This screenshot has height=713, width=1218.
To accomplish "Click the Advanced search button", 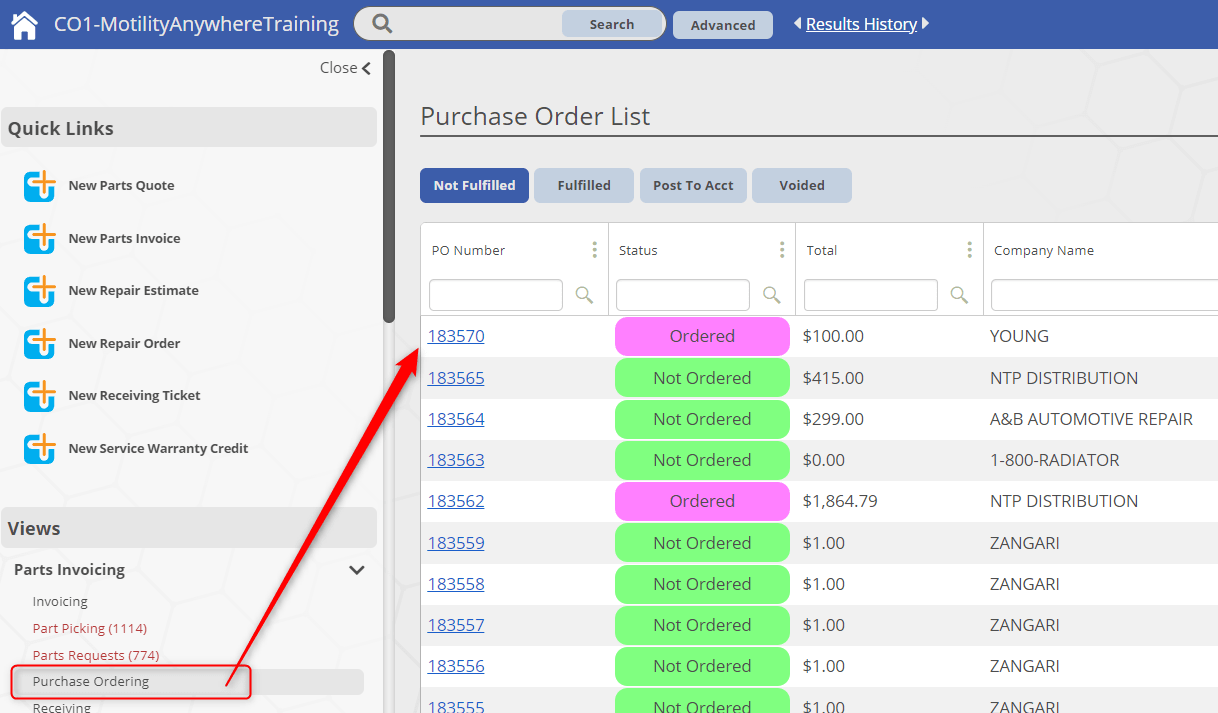I will pyautogui.click(x=723, y=25).
